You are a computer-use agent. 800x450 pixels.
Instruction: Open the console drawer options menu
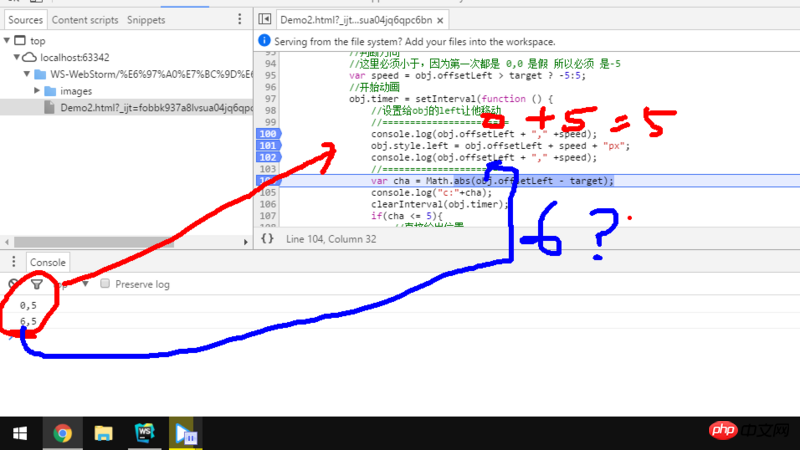pyautogui.click(x=14, y=262)
